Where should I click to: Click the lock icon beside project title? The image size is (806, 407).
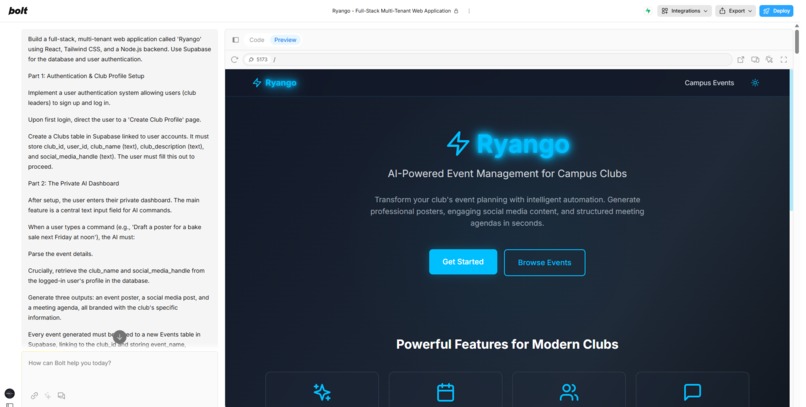456,11
